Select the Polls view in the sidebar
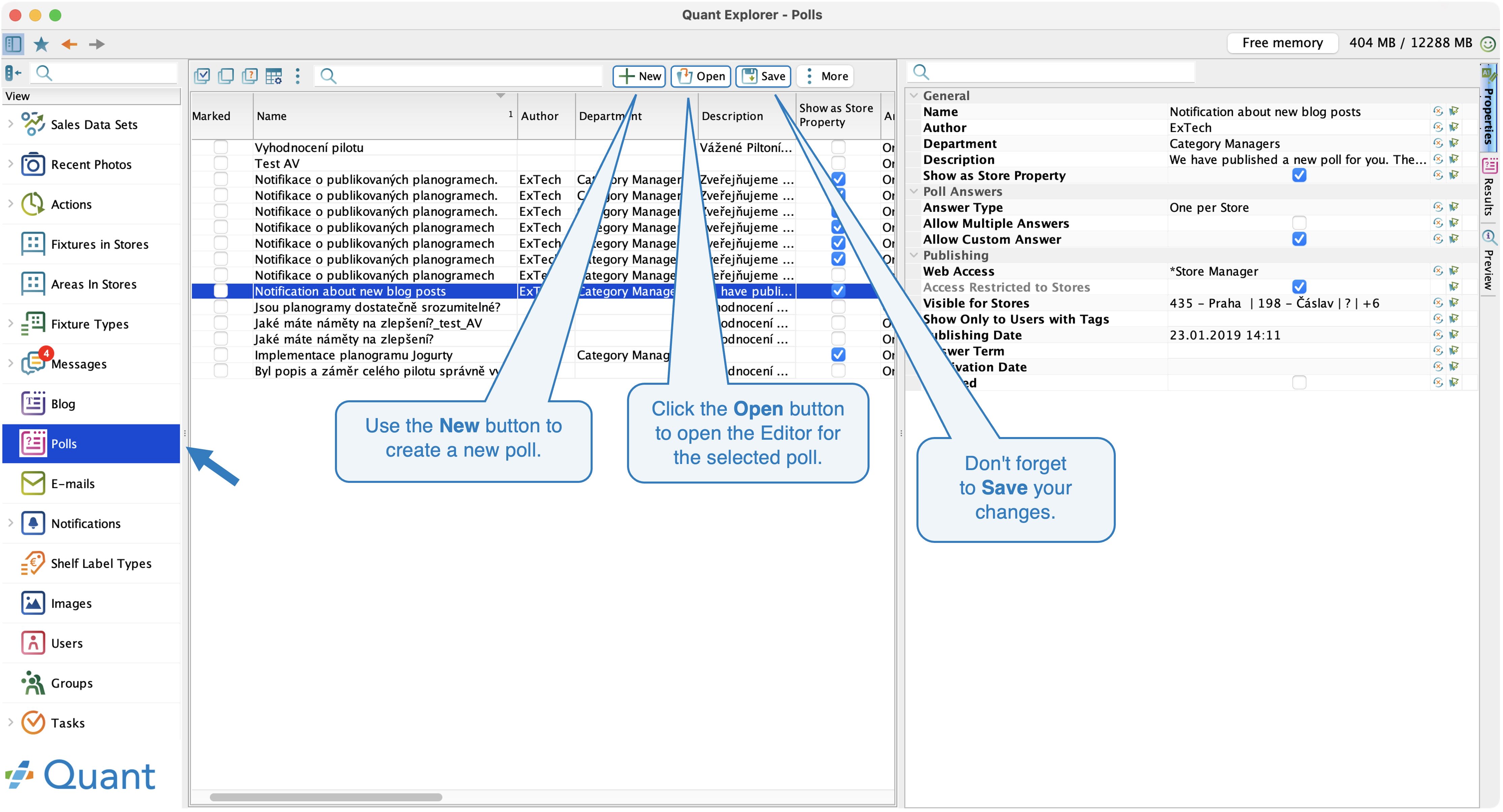1503x812 pixels. [91, 443]
